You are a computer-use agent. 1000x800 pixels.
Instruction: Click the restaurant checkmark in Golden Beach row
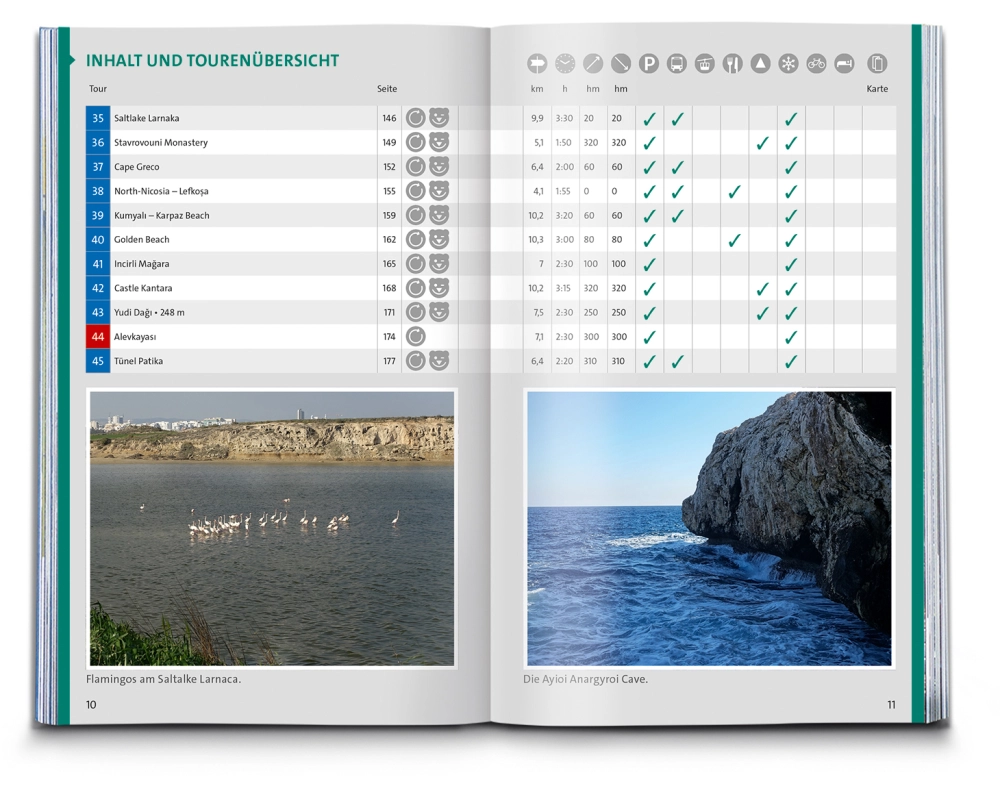734,240
